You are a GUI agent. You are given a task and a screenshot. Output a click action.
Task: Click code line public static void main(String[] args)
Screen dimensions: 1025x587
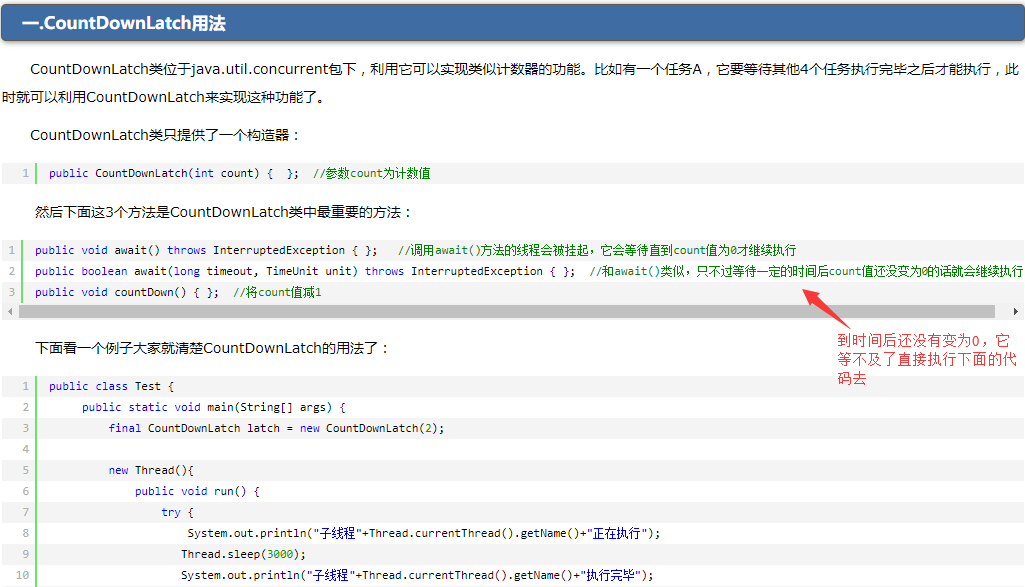point(214,407)
